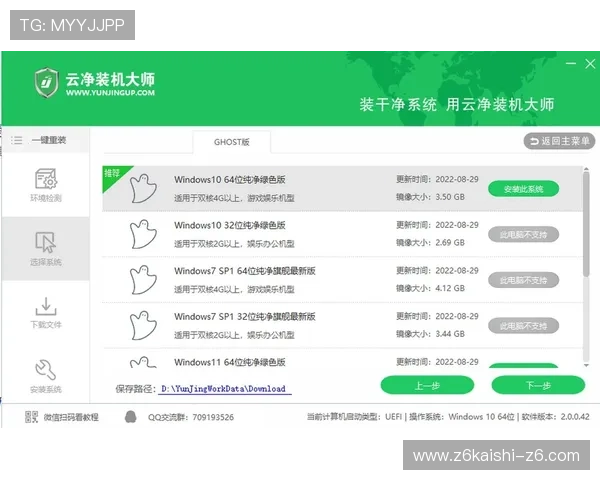Viewport: 600px width, 480px height.
Task: Open the 下载文件 download icon
Action: click(x=46, y=306)
